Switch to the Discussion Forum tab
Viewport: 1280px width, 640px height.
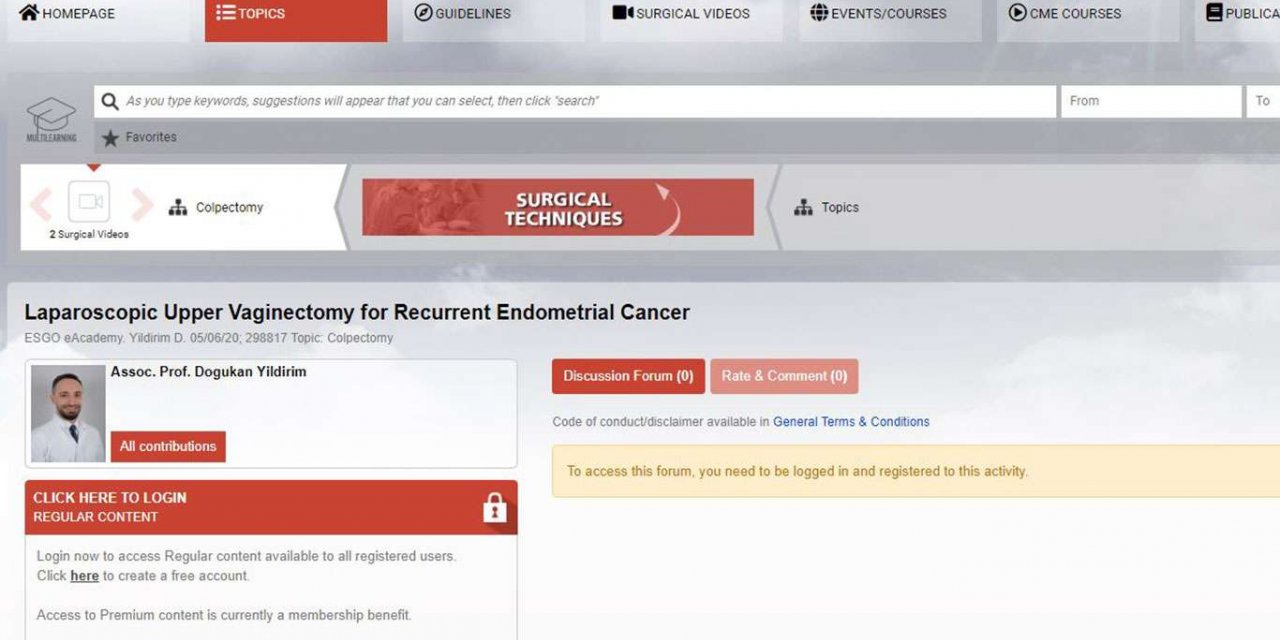(628, 376)
